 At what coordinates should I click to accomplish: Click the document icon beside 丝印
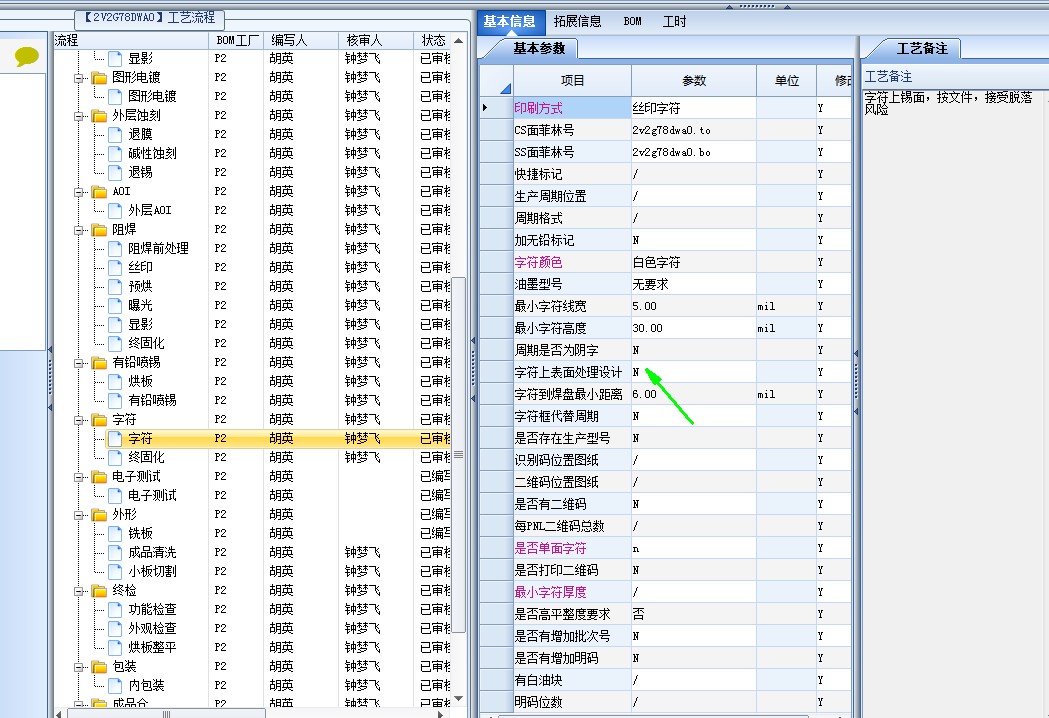115,268
